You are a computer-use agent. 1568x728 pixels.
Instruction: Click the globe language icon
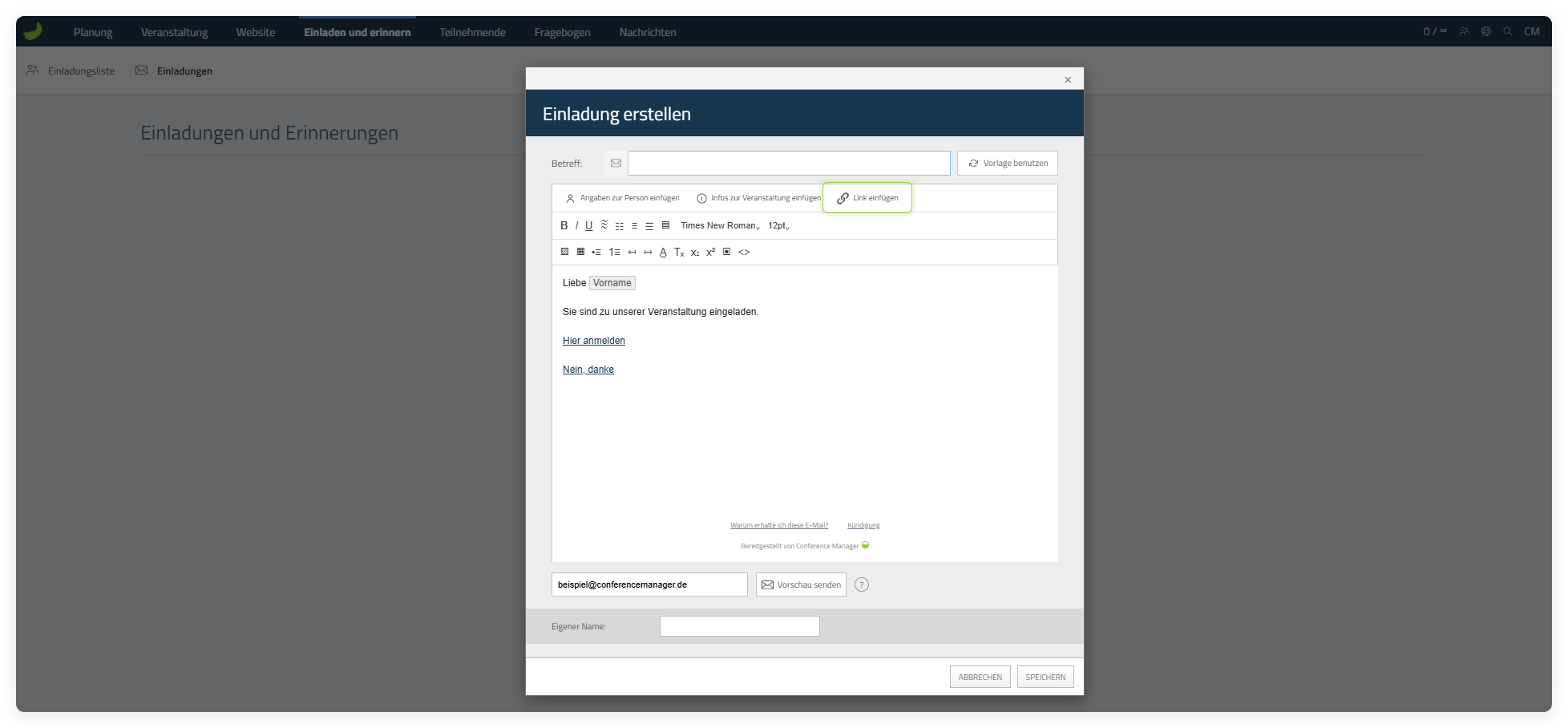[1486, 31]
